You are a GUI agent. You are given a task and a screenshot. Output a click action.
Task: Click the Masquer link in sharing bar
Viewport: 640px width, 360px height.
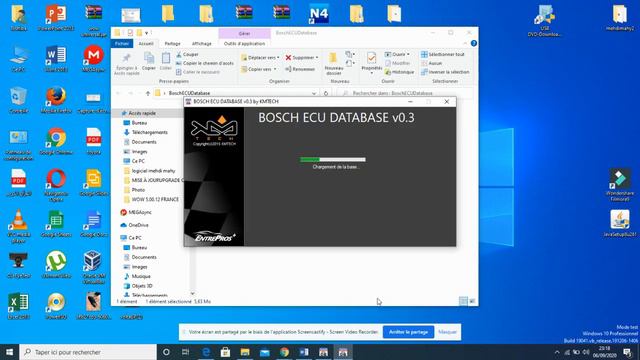[447, 332]
